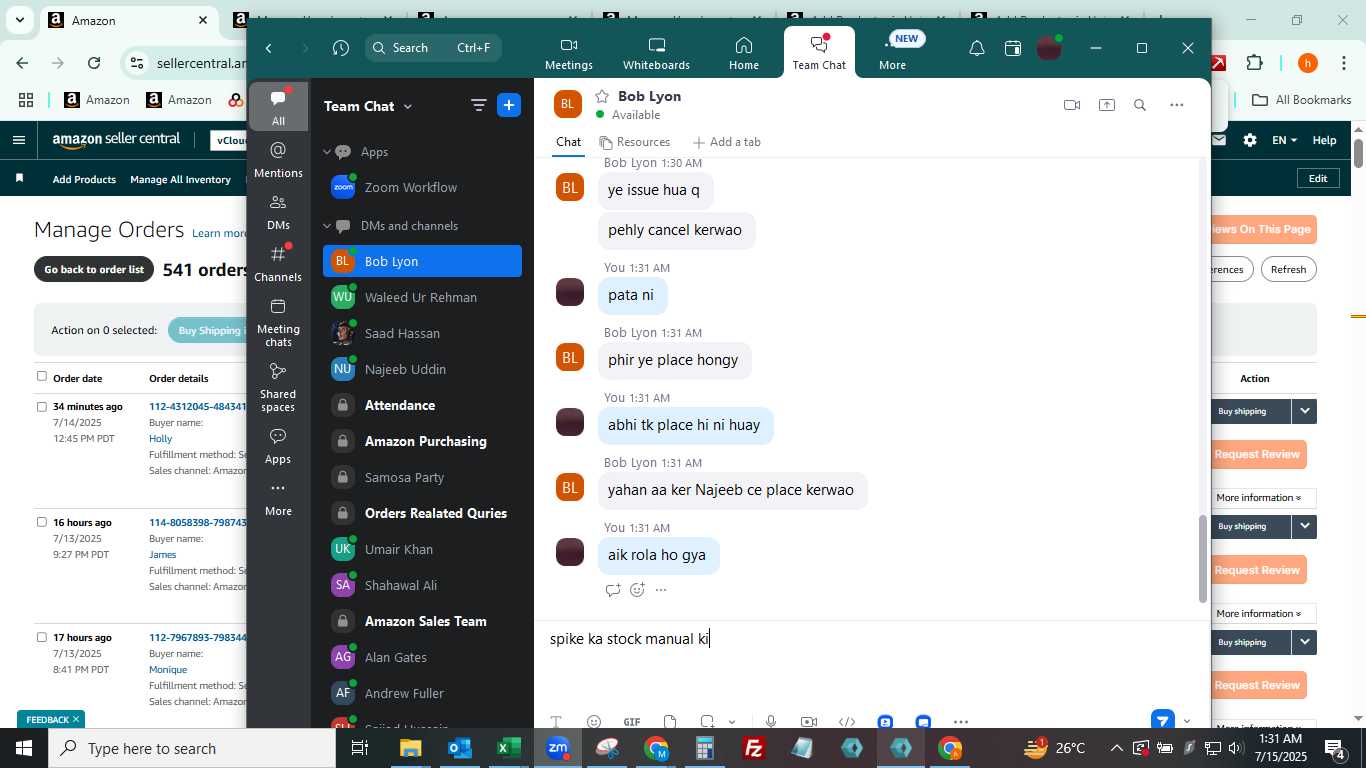Click the chat scrollbar
The height and width of the screenshot is (768, 1366).
pyautogui.click(x=1203, y=557)
